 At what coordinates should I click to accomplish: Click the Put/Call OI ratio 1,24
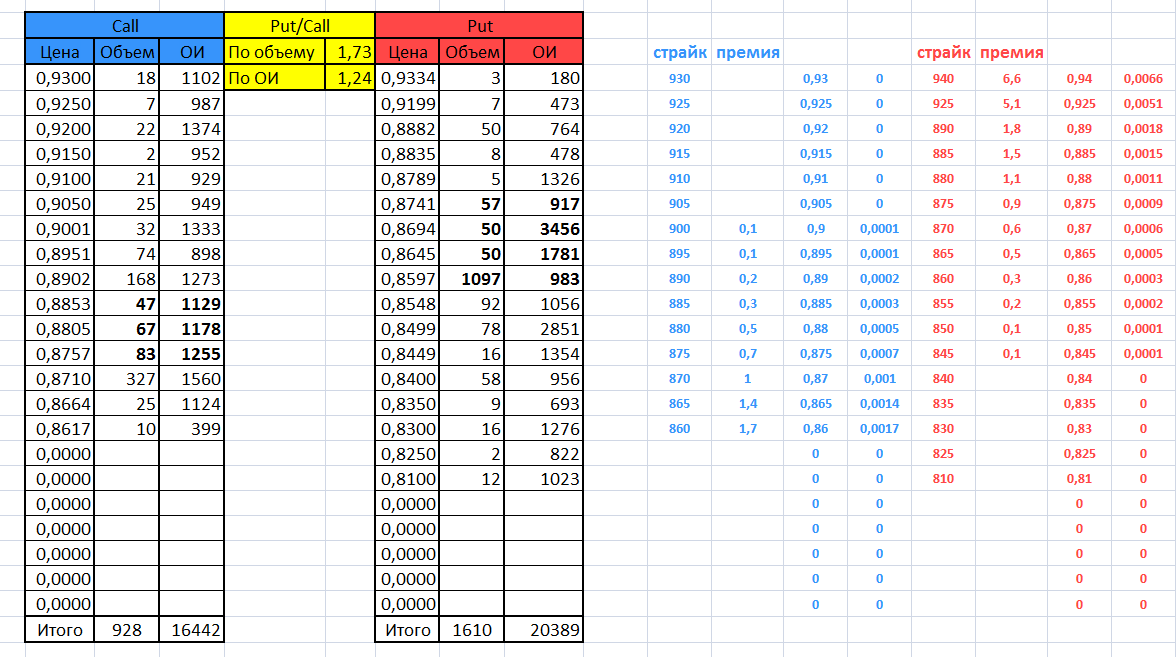tap(350, 78)
